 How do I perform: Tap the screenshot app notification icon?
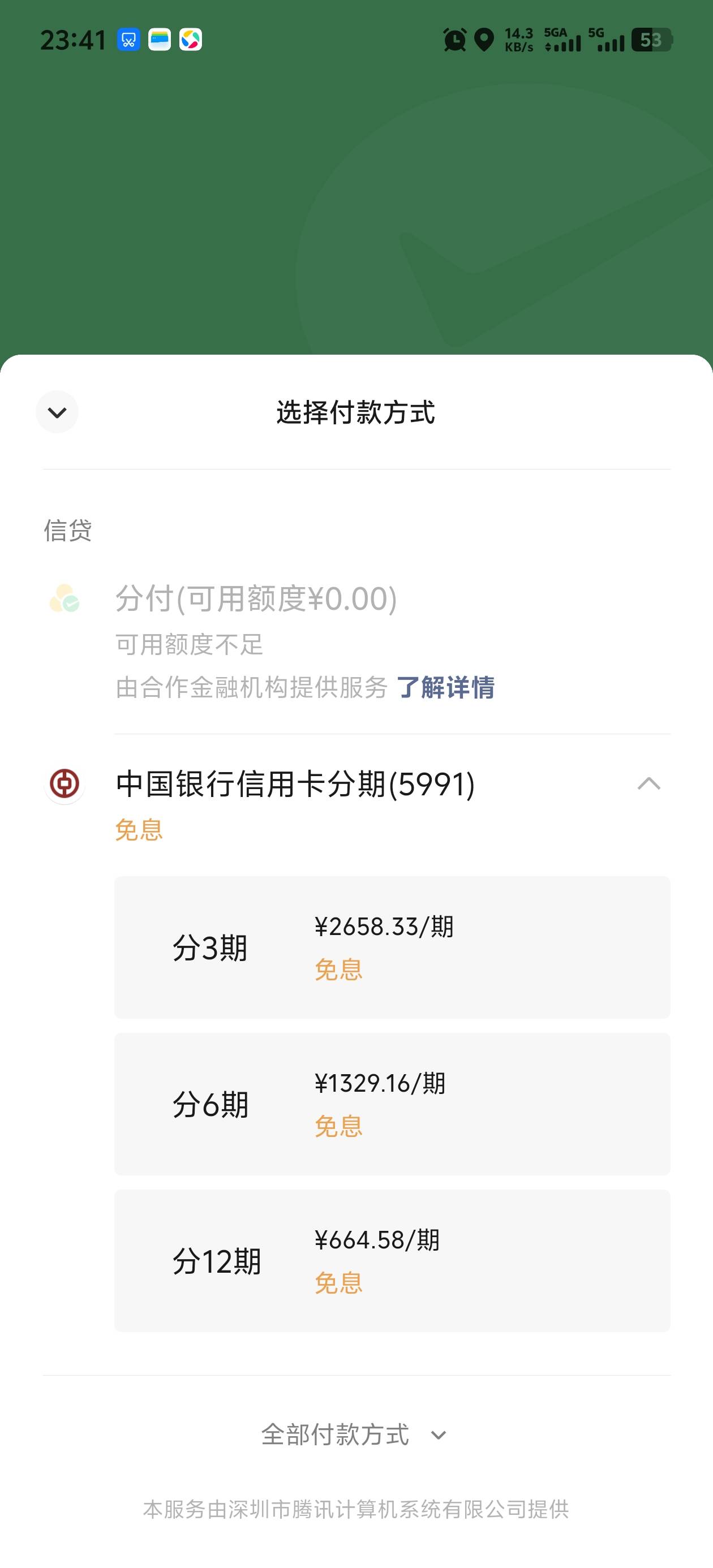click(128, 40)
